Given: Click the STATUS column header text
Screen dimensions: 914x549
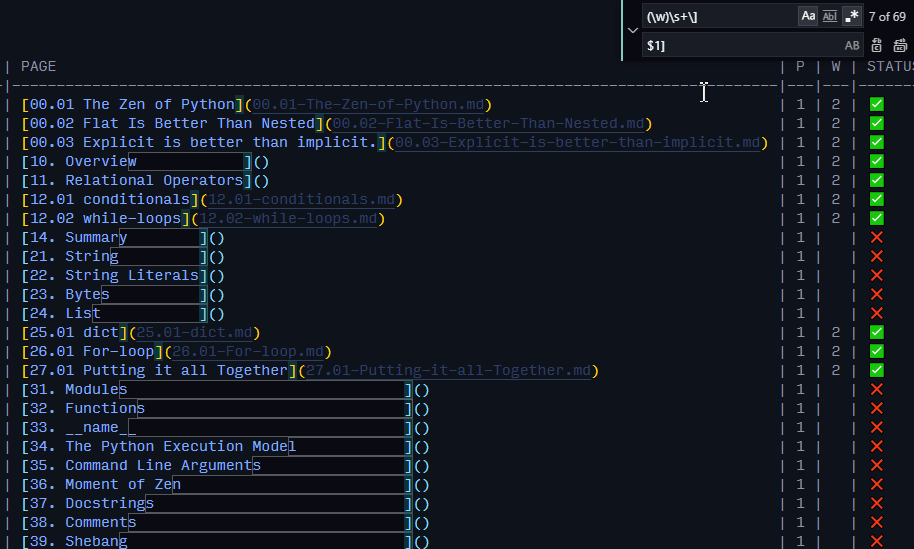Looking at the screenshot, I should tap(890, 66).
